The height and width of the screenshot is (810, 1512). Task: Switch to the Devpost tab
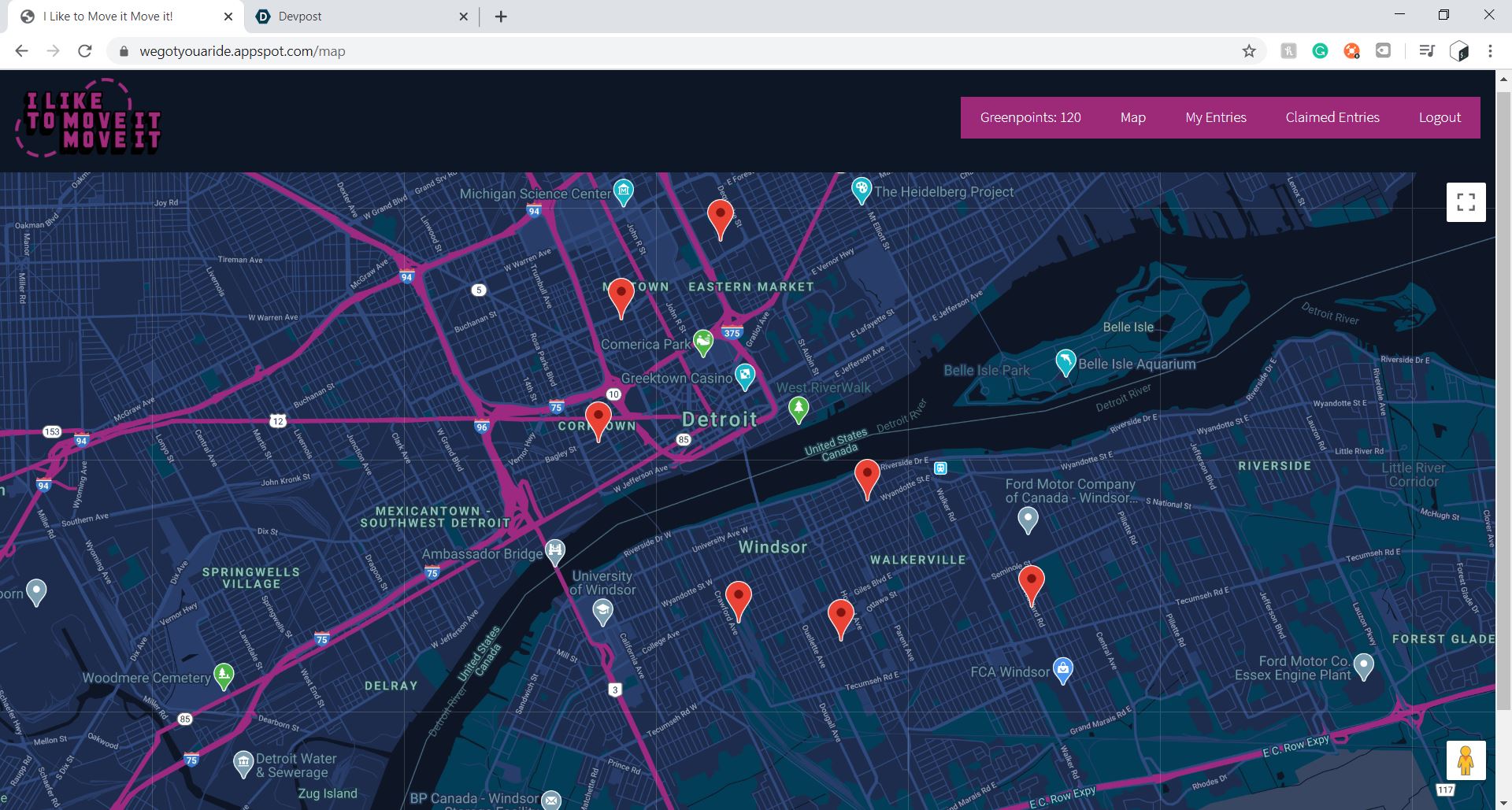click(x=362, y=17)
